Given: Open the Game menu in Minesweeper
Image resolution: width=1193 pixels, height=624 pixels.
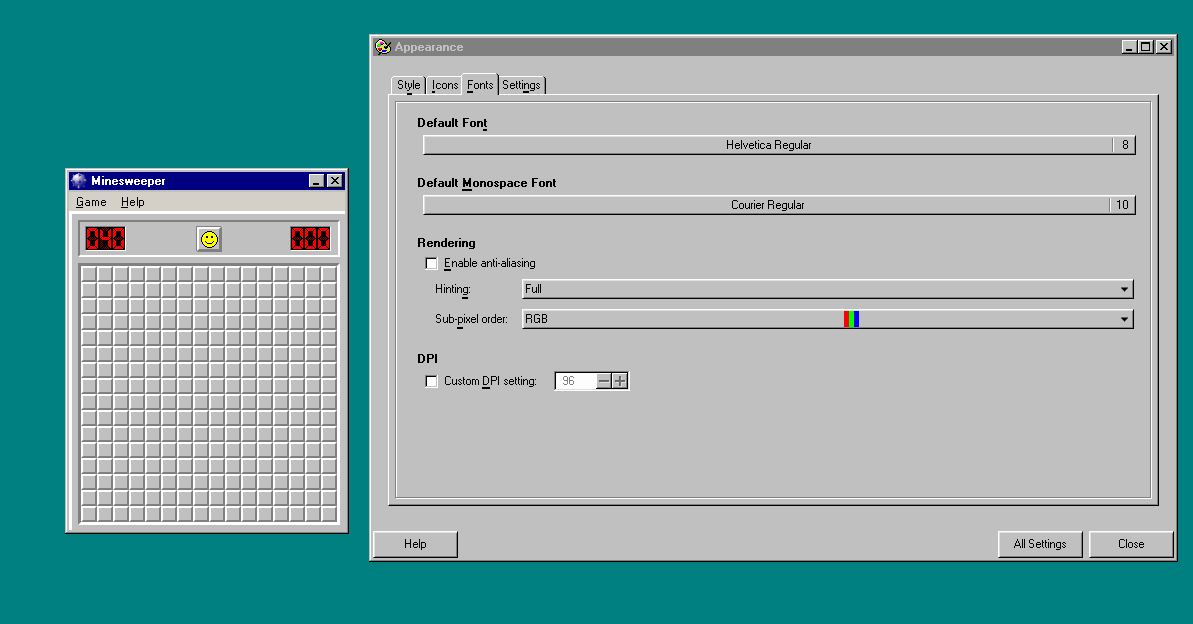Looking at the screenshot, I should (91, 202).
